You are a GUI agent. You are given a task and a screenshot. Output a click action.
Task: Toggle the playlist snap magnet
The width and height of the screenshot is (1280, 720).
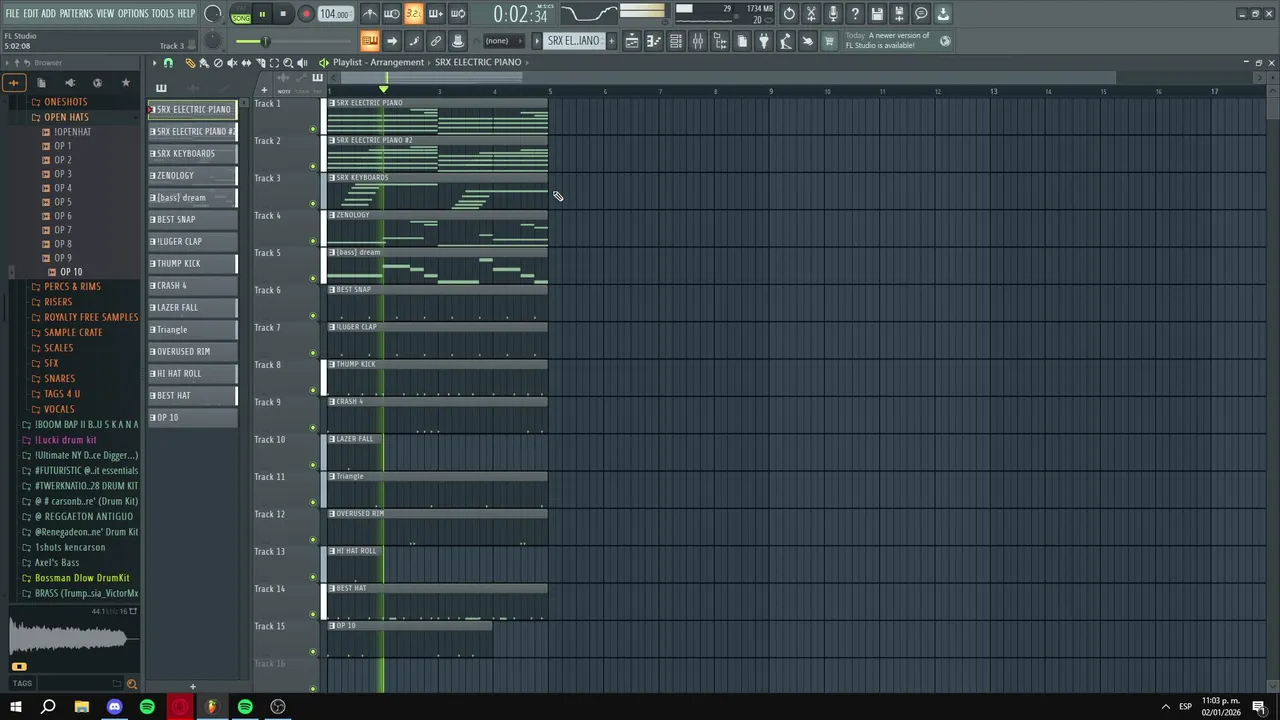pos(168,63)
